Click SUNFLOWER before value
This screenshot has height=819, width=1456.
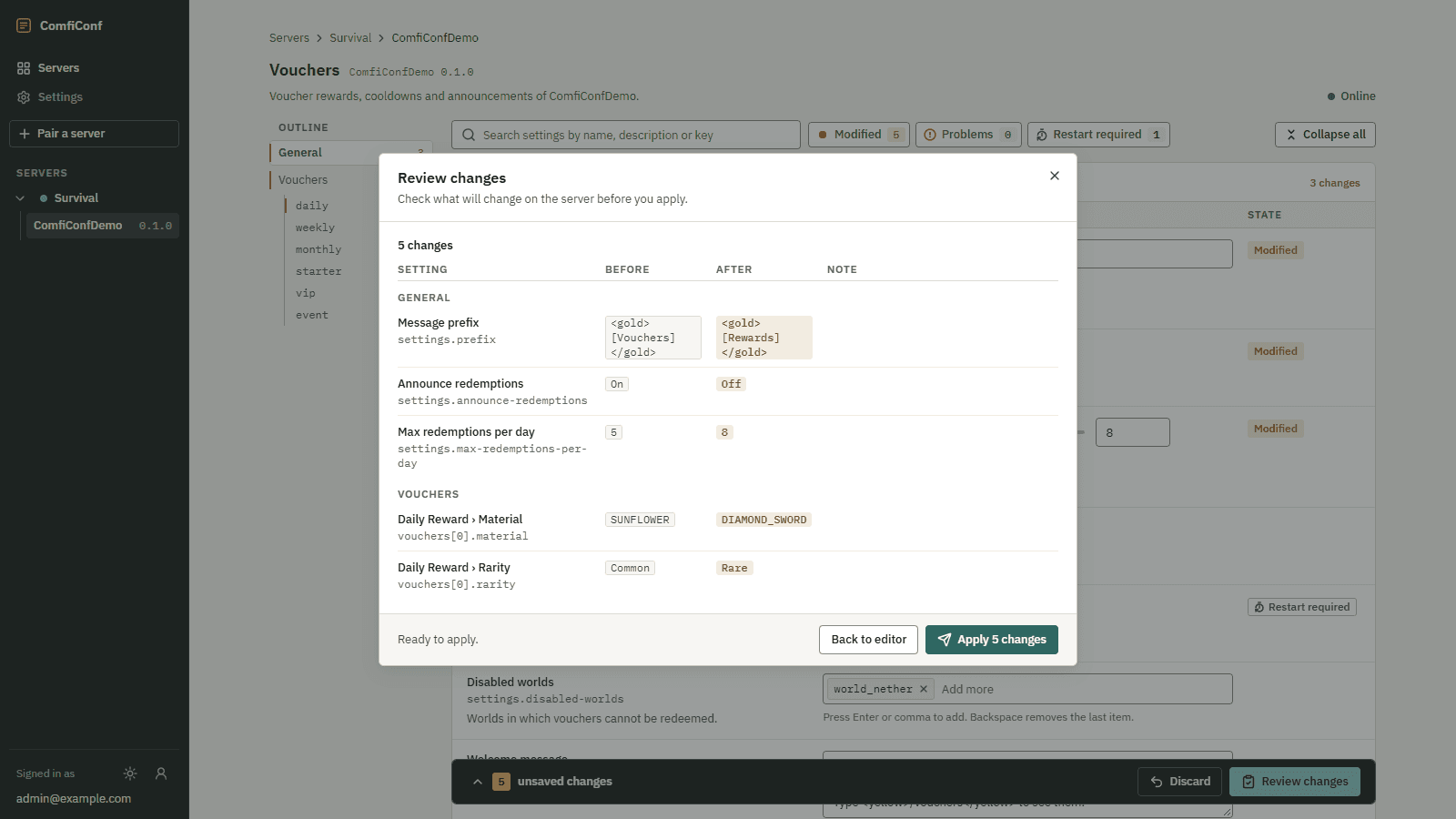[x=640, y=520]
